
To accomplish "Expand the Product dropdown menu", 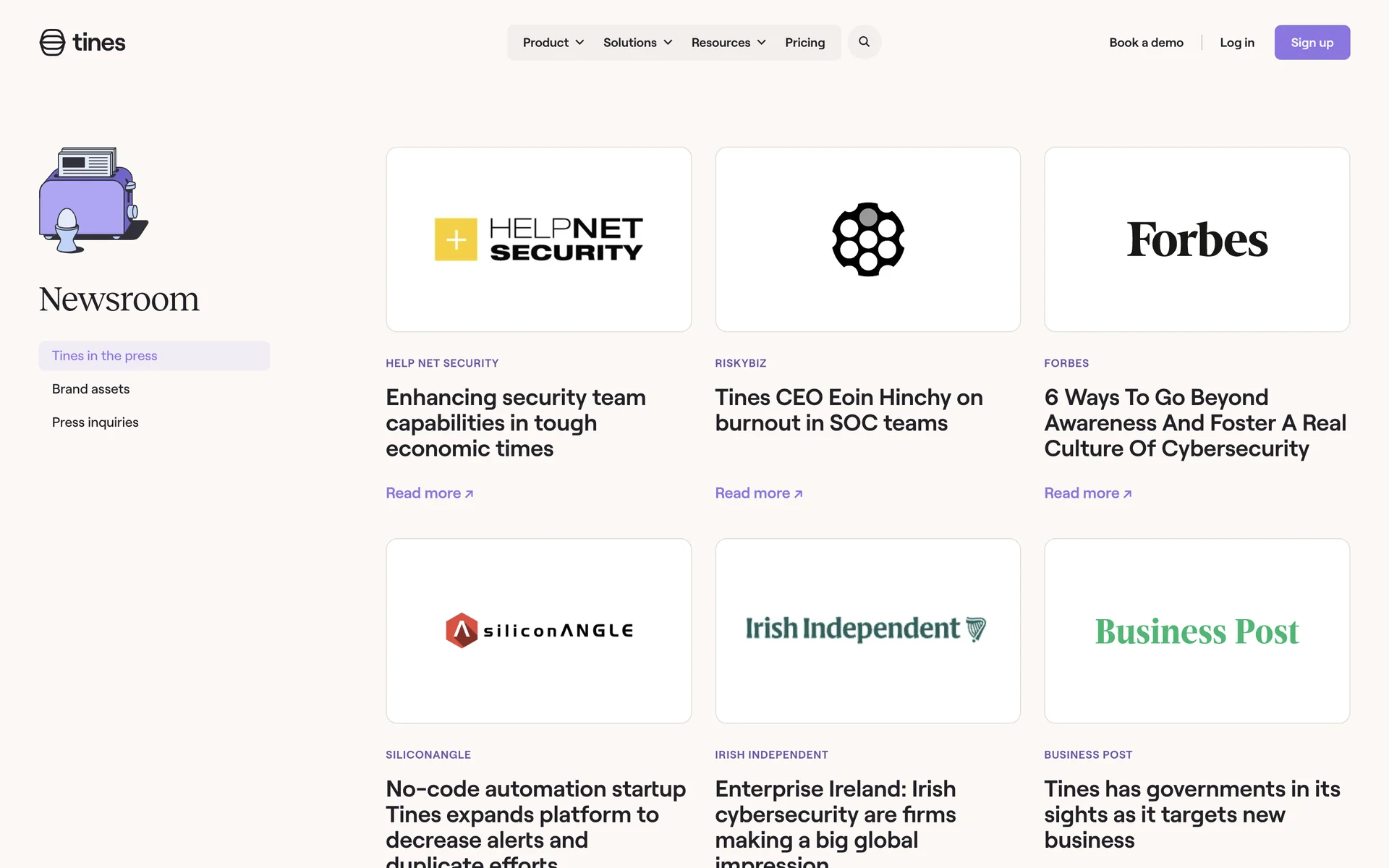I will tap(553, 43).
